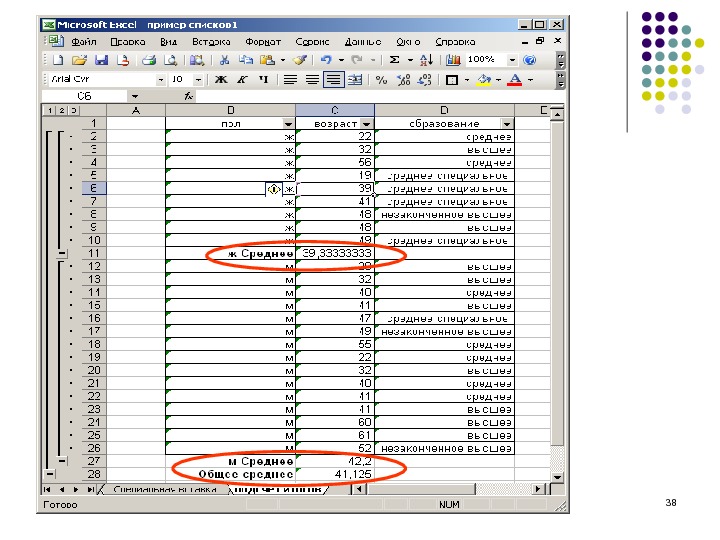720x540 pixels.
Task: Toggle Bold formatting button
Action: click(220, 79)
